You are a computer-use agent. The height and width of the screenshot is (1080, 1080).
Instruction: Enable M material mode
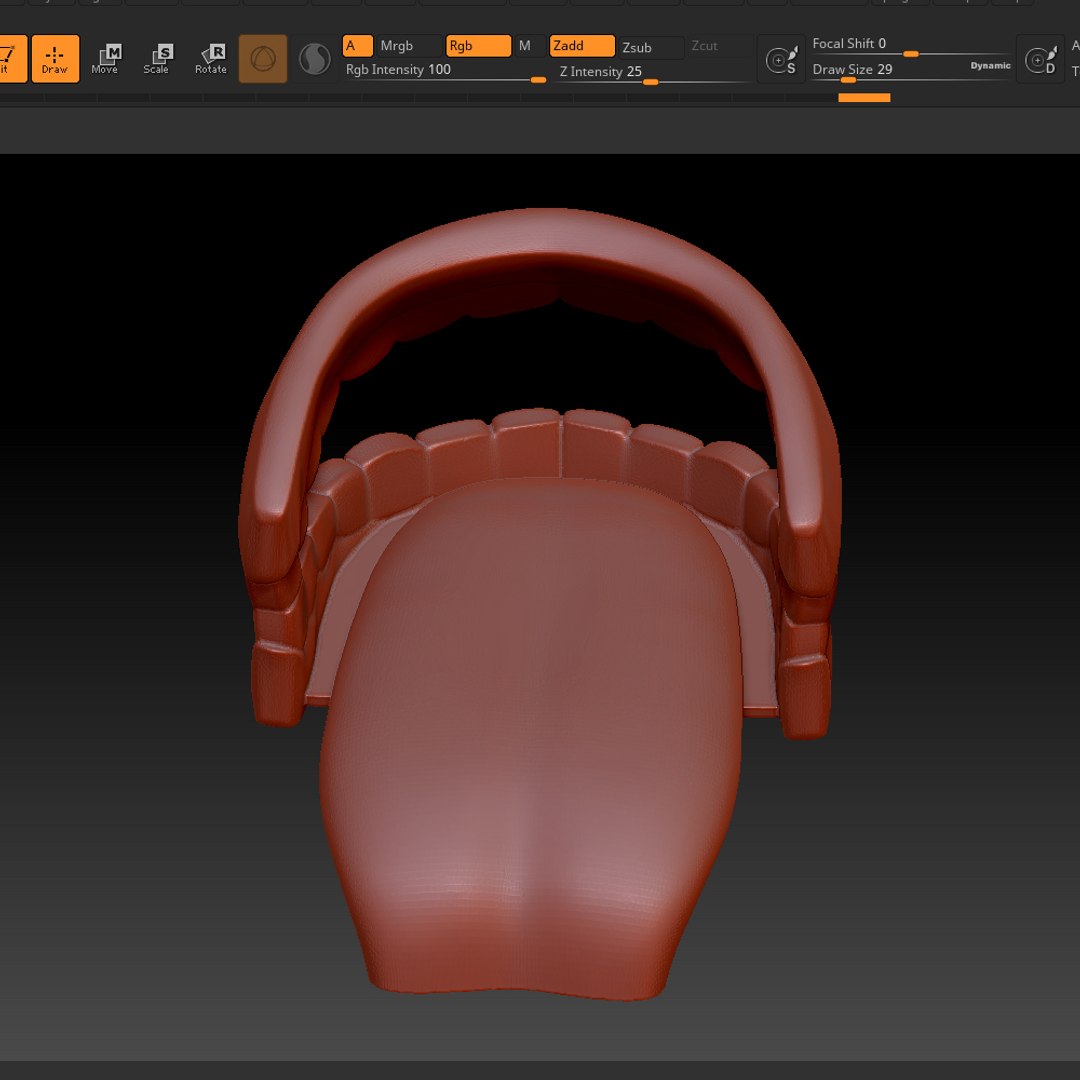click(529, 46)
